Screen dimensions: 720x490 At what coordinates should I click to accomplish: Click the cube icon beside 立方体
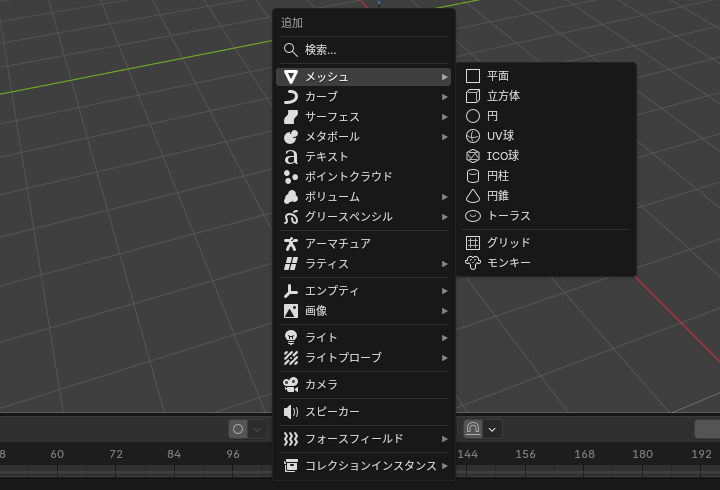[473, 96]
